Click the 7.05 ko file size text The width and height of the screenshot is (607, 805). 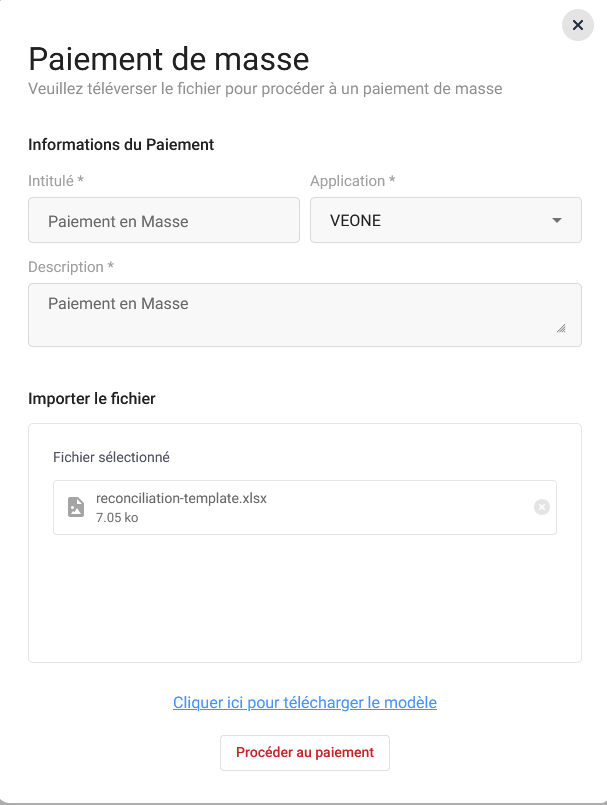coord(117,517)
